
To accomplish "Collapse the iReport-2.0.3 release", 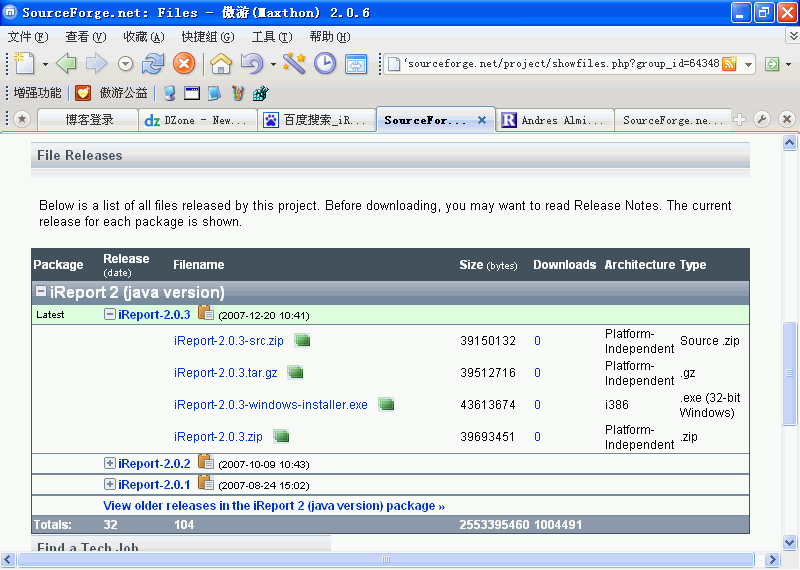I will pos(110,314).
